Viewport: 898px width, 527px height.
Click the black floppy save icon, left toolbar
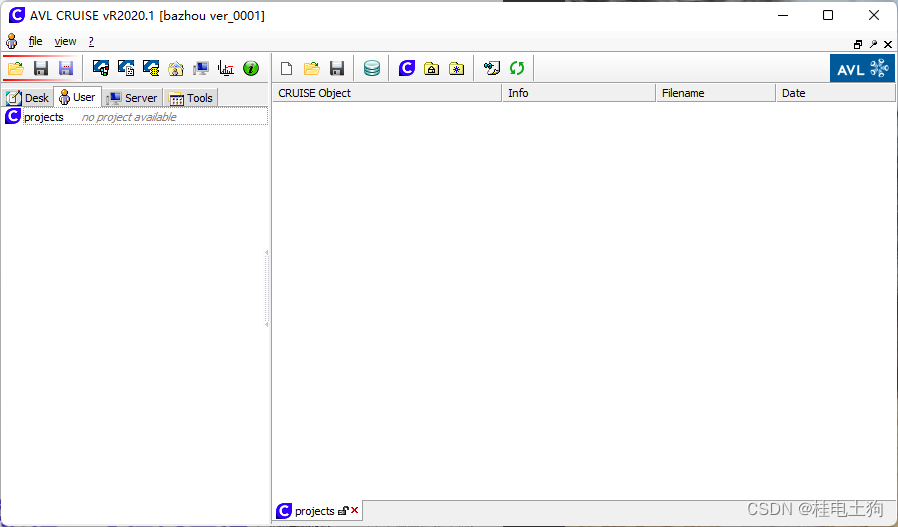(x=41, y=69)
